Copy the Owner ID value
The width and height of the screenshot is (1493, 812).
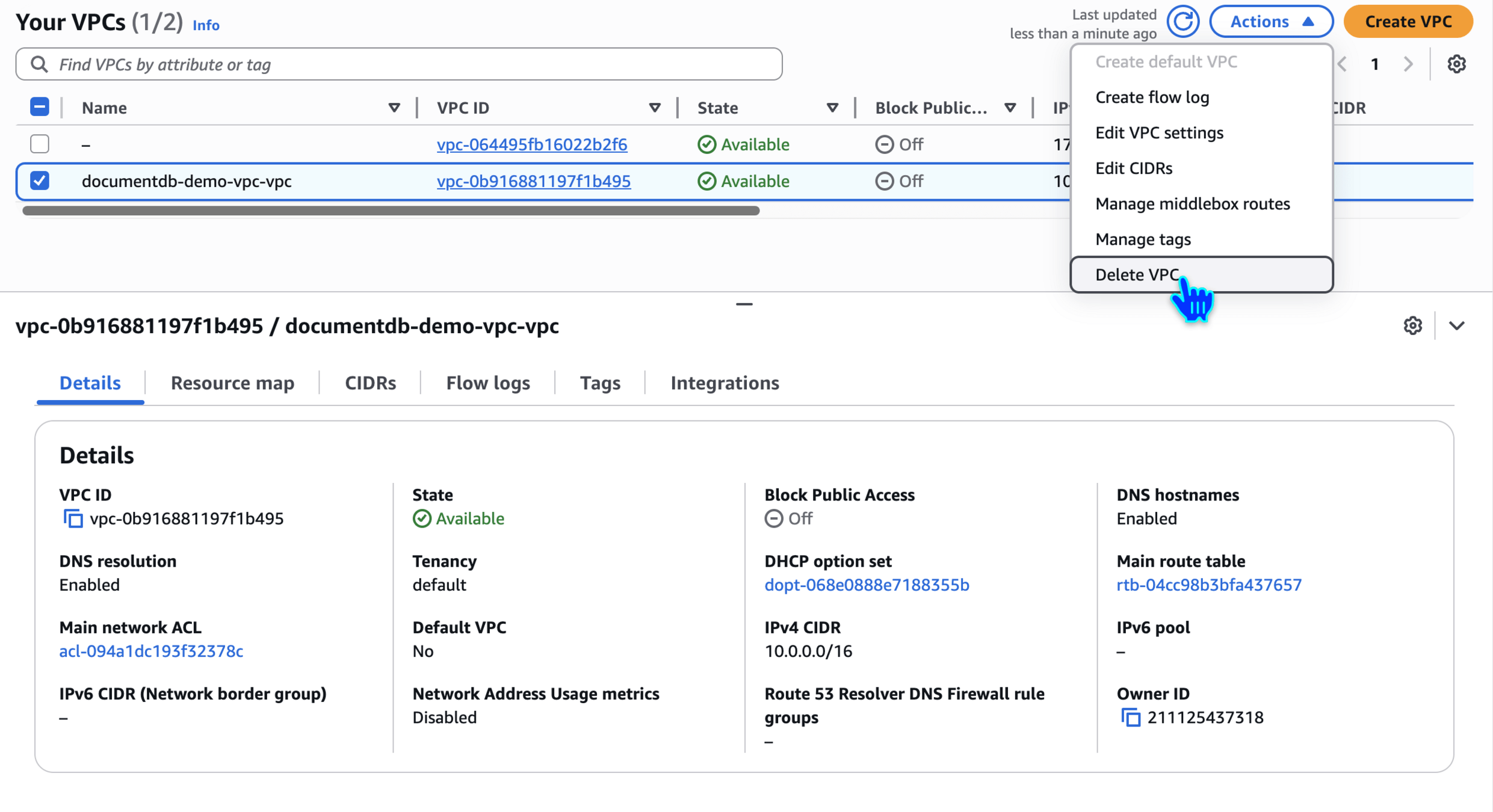point(1131,718)
